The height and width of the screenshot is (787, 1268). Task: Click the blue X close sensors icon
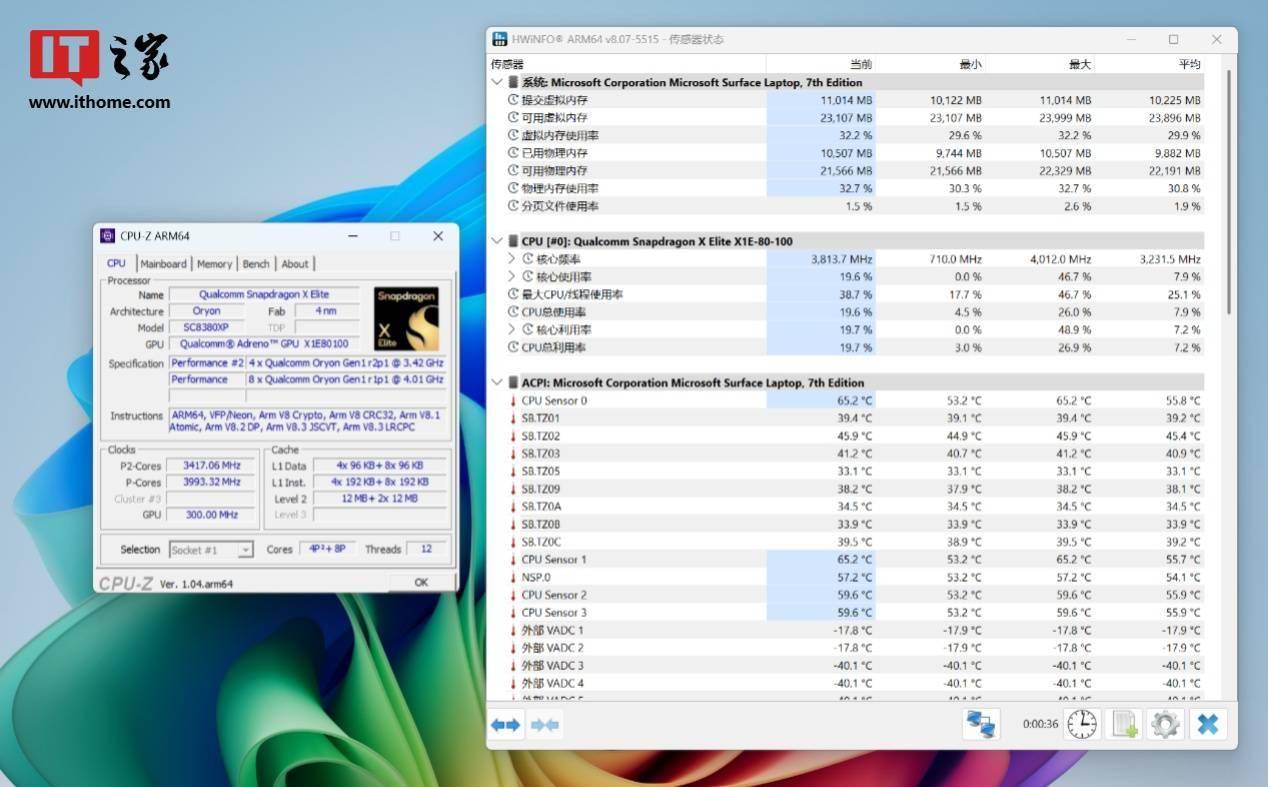pos(1207,724)
